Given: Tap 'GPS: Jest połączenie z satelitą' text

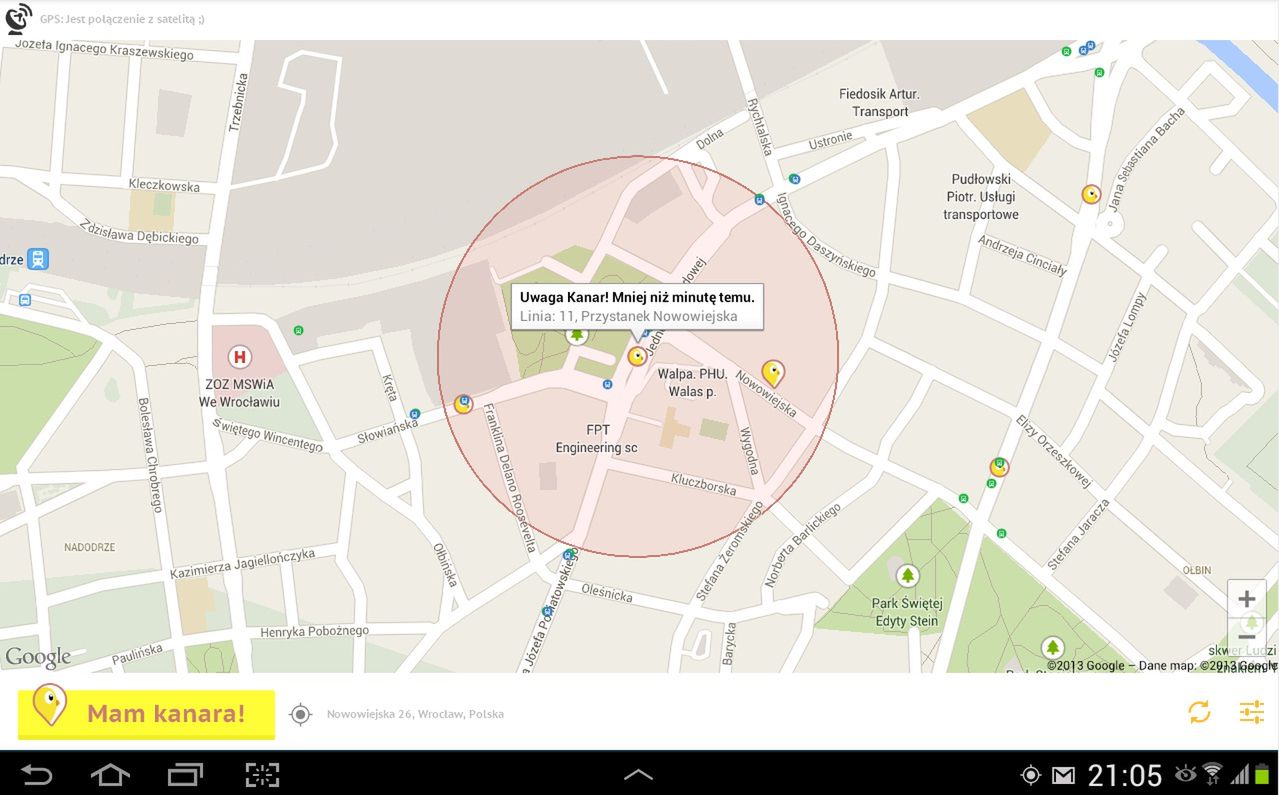Looking at the screenshot, I should tap(122, 19).
